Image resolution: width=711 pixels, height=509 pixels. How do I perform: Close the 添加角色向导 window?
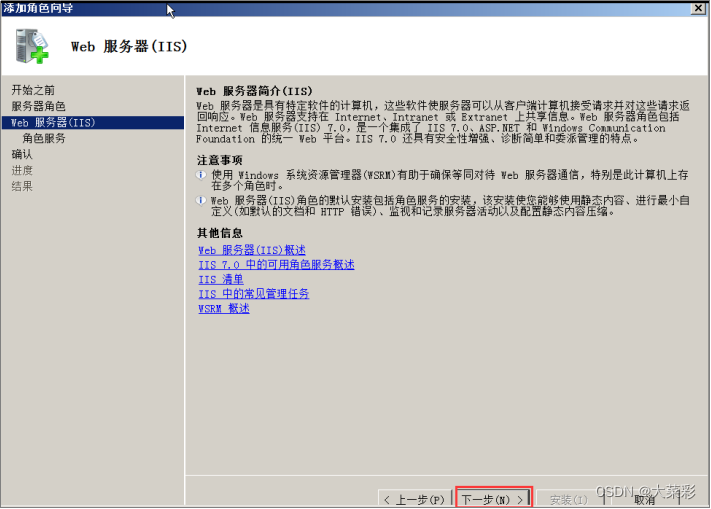[698, 8]
